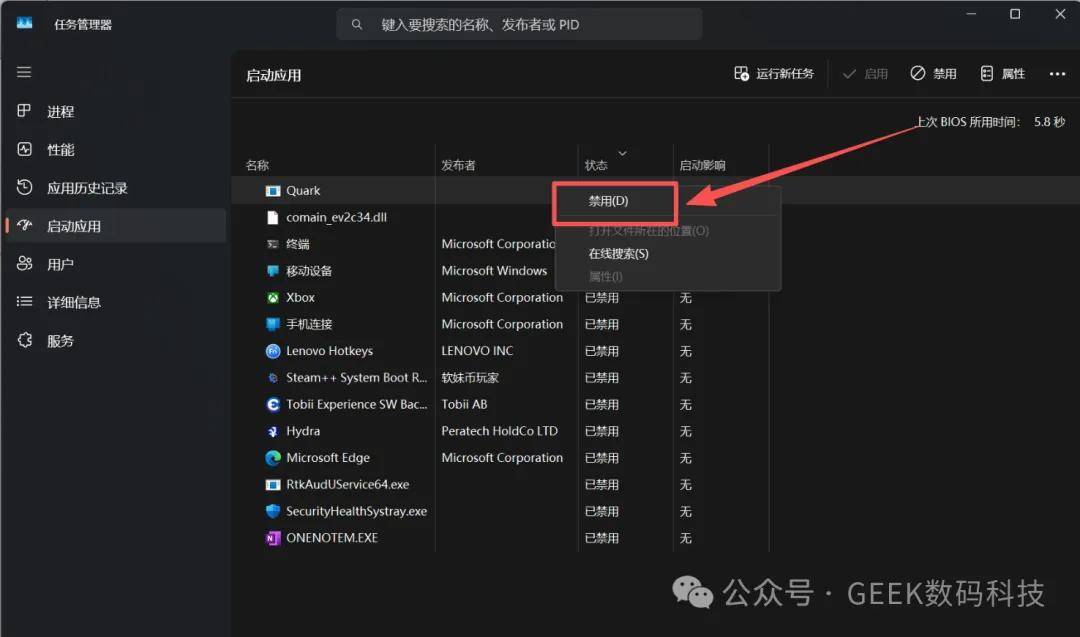The image size is (1080, 637).
Task: Open the three-dot more options menu
Action: click(x=1057, y=74)
